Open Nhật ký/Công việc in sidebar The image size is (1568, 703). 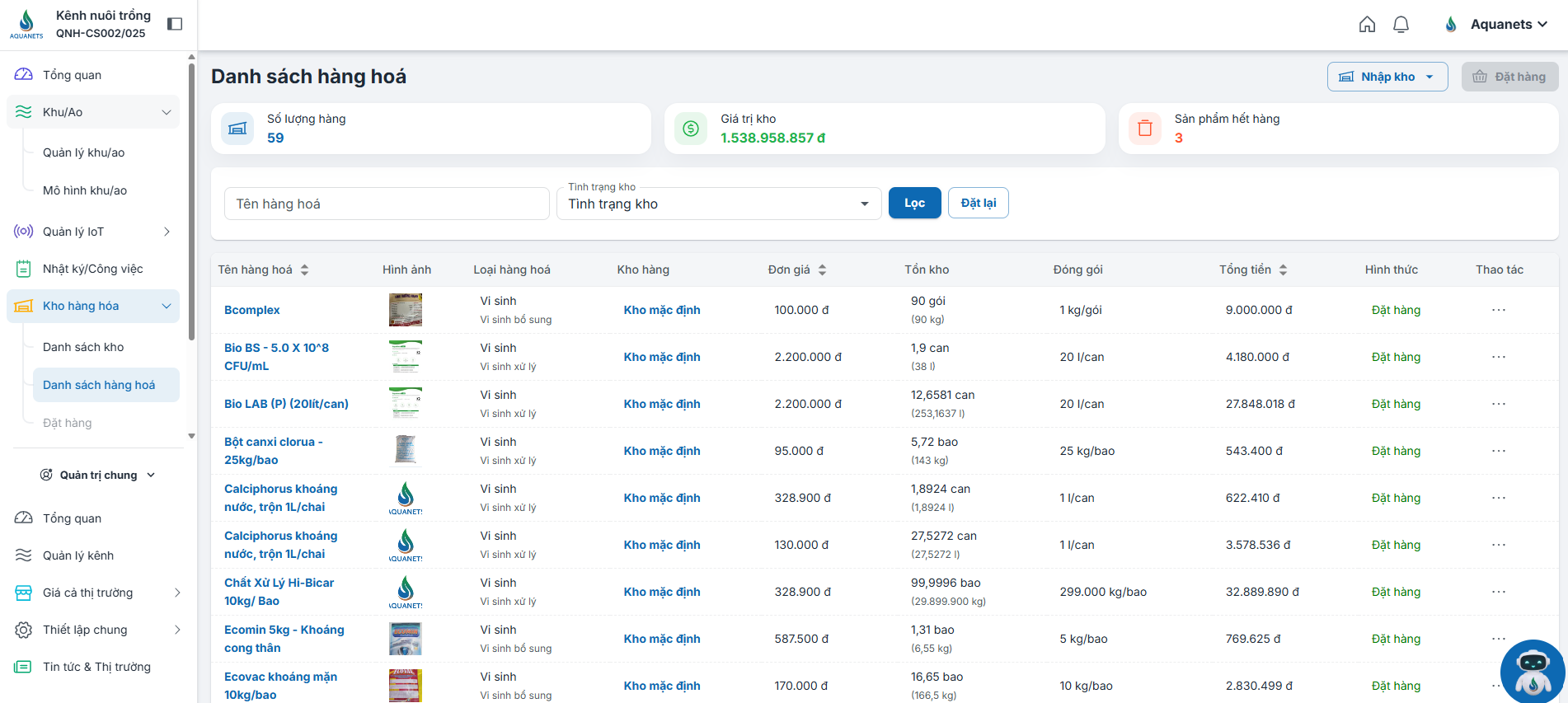(92, 269)
